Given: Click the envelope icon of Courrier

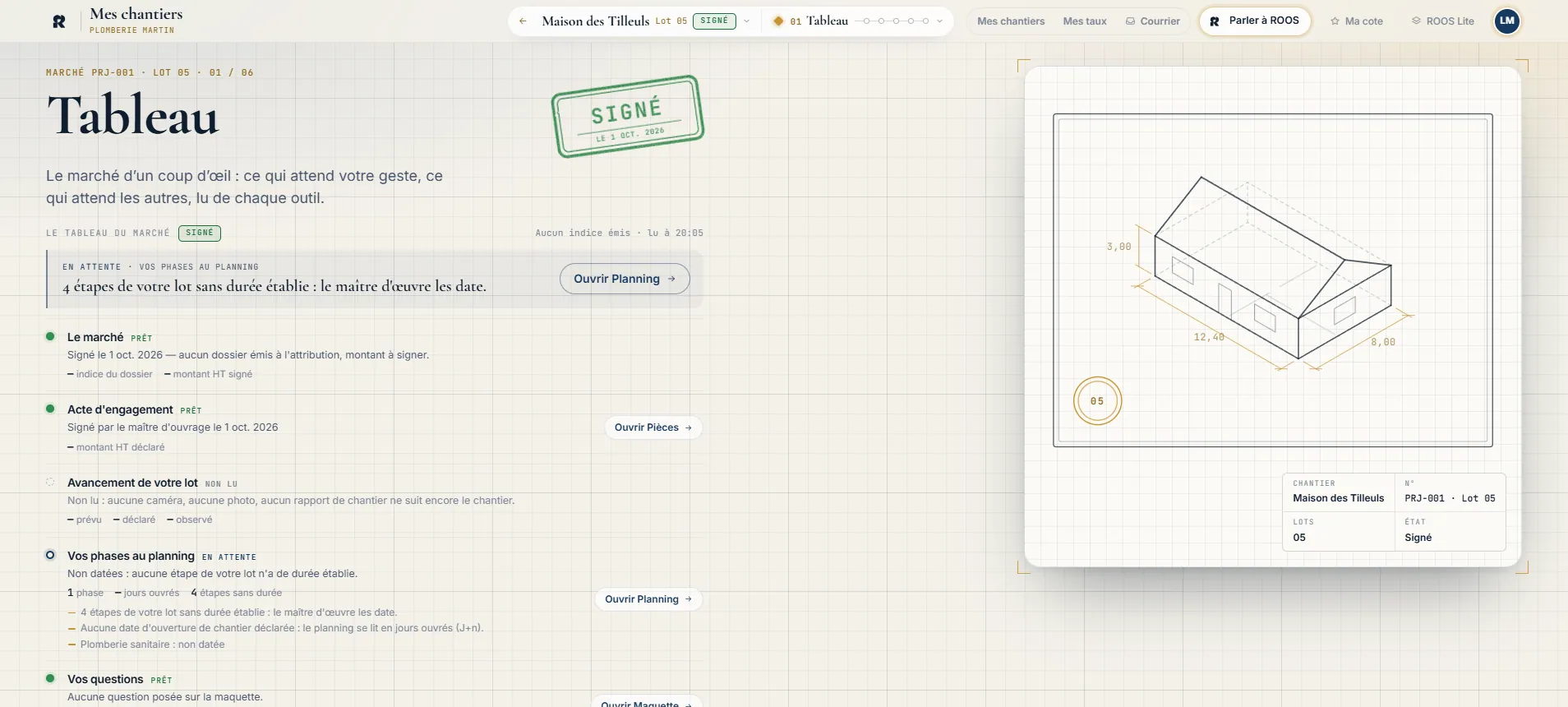Looking at the screenshot, I should tap(1130, 21).
